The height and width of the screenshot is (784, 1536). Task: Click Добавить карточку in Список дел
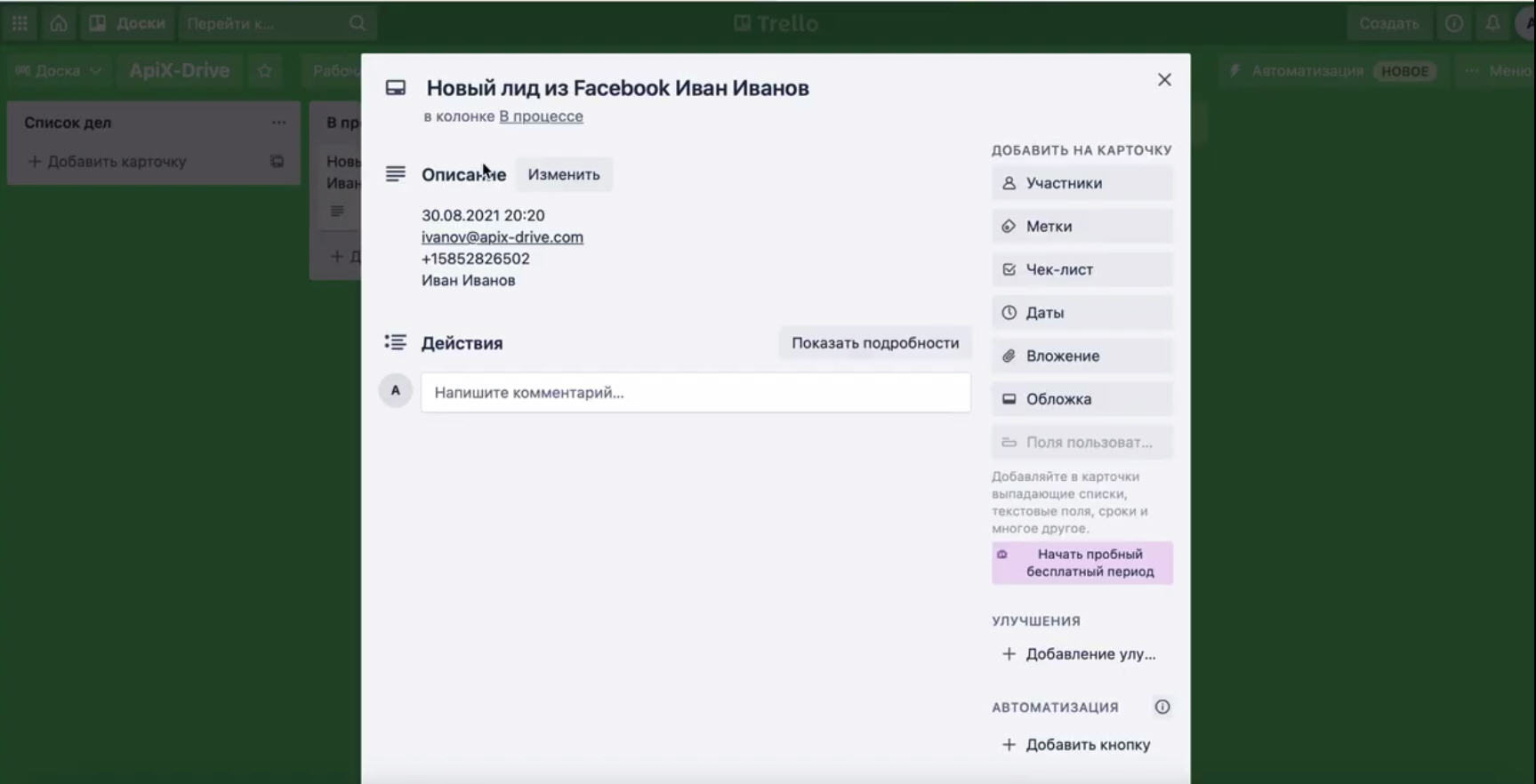(x=107, y=162)
